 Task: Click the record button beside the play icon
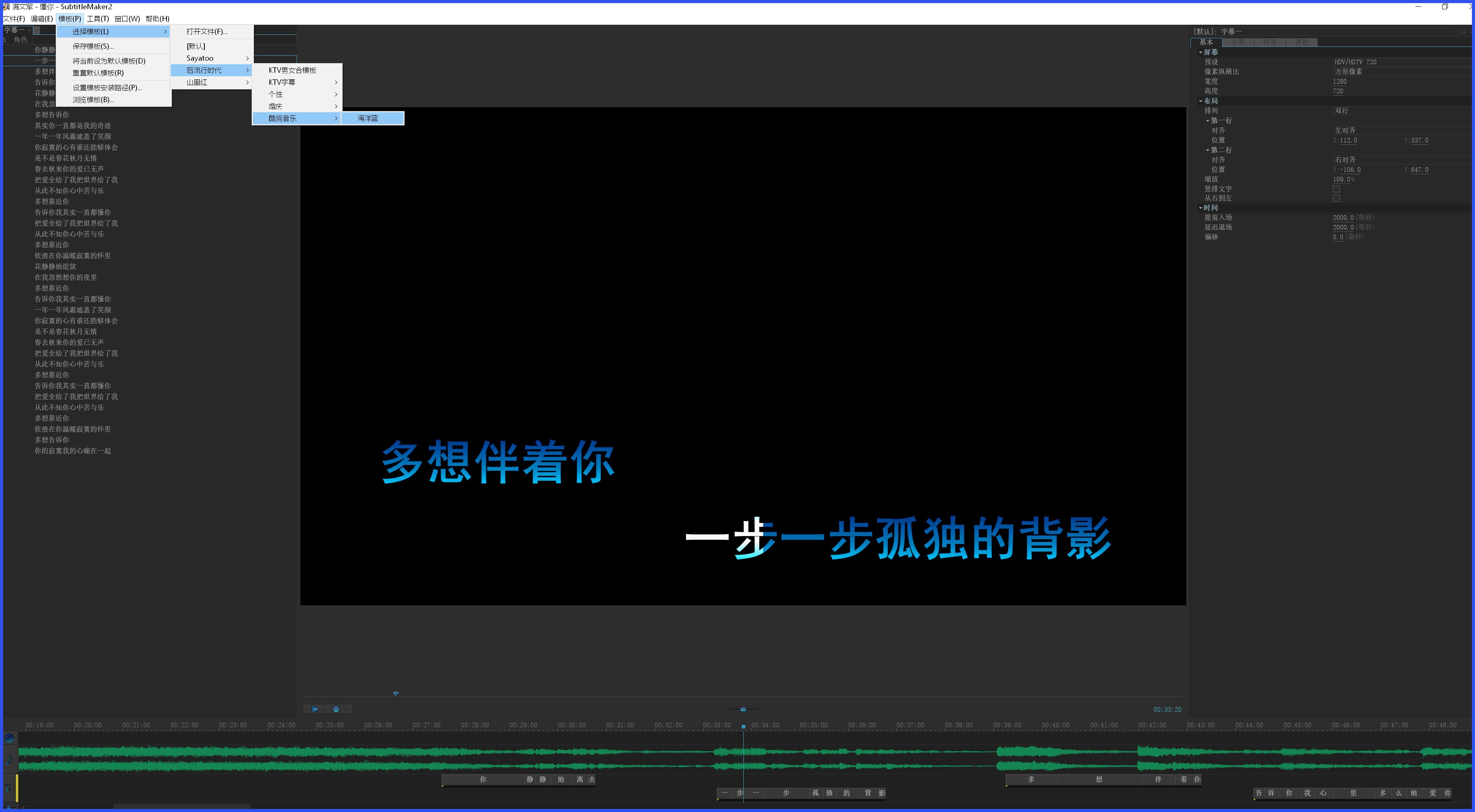336,709
